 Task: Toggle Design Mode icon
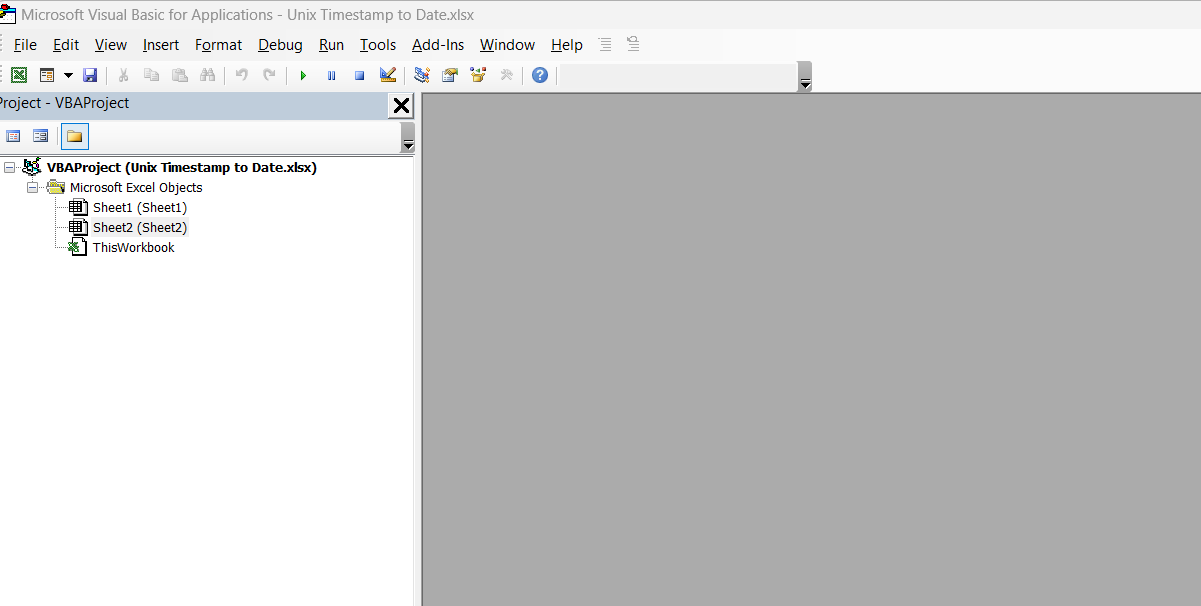tap(388, 75)
